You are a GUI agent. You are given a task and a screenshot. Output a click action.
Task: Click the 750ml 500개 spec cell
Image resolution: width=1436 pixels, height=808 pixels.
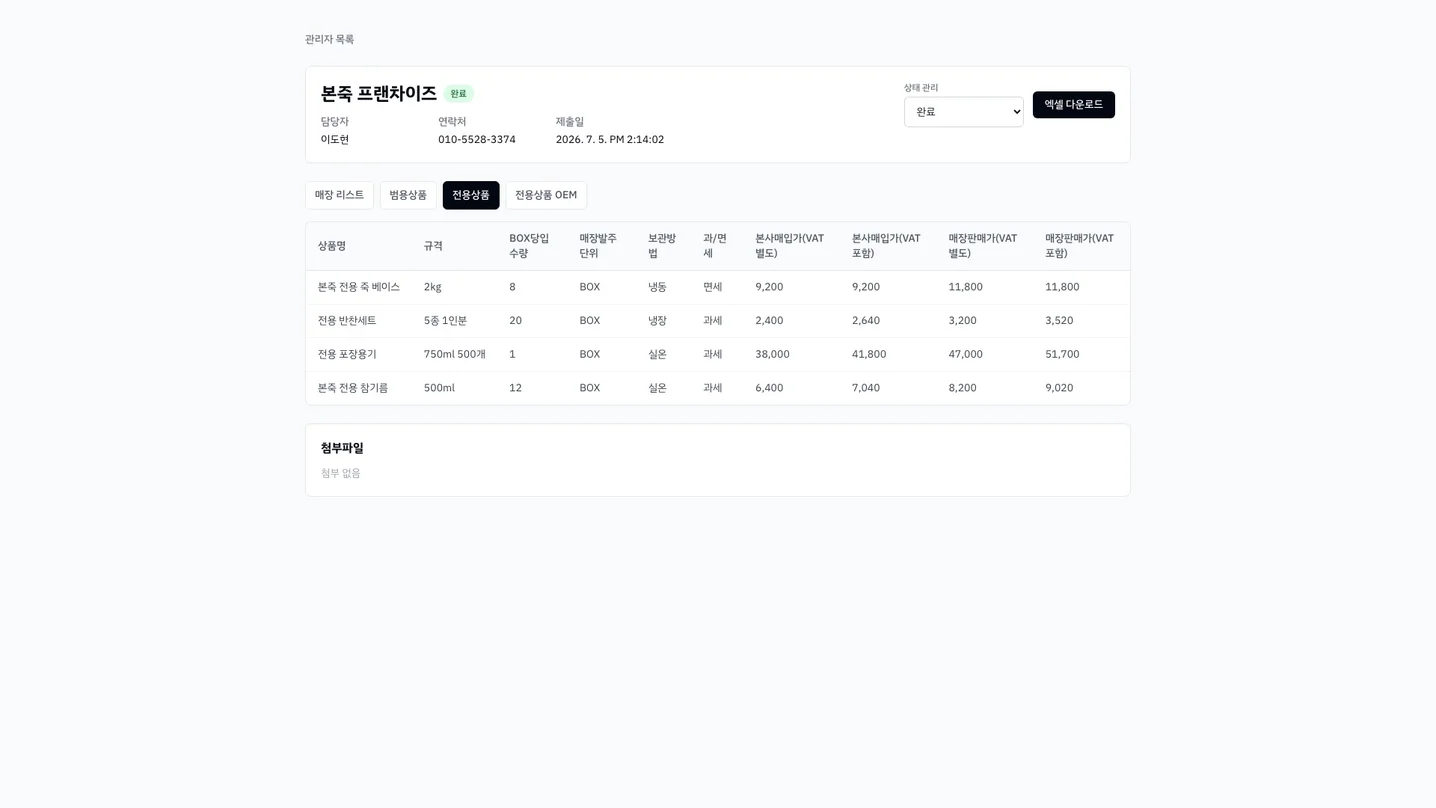click(455, 355)
